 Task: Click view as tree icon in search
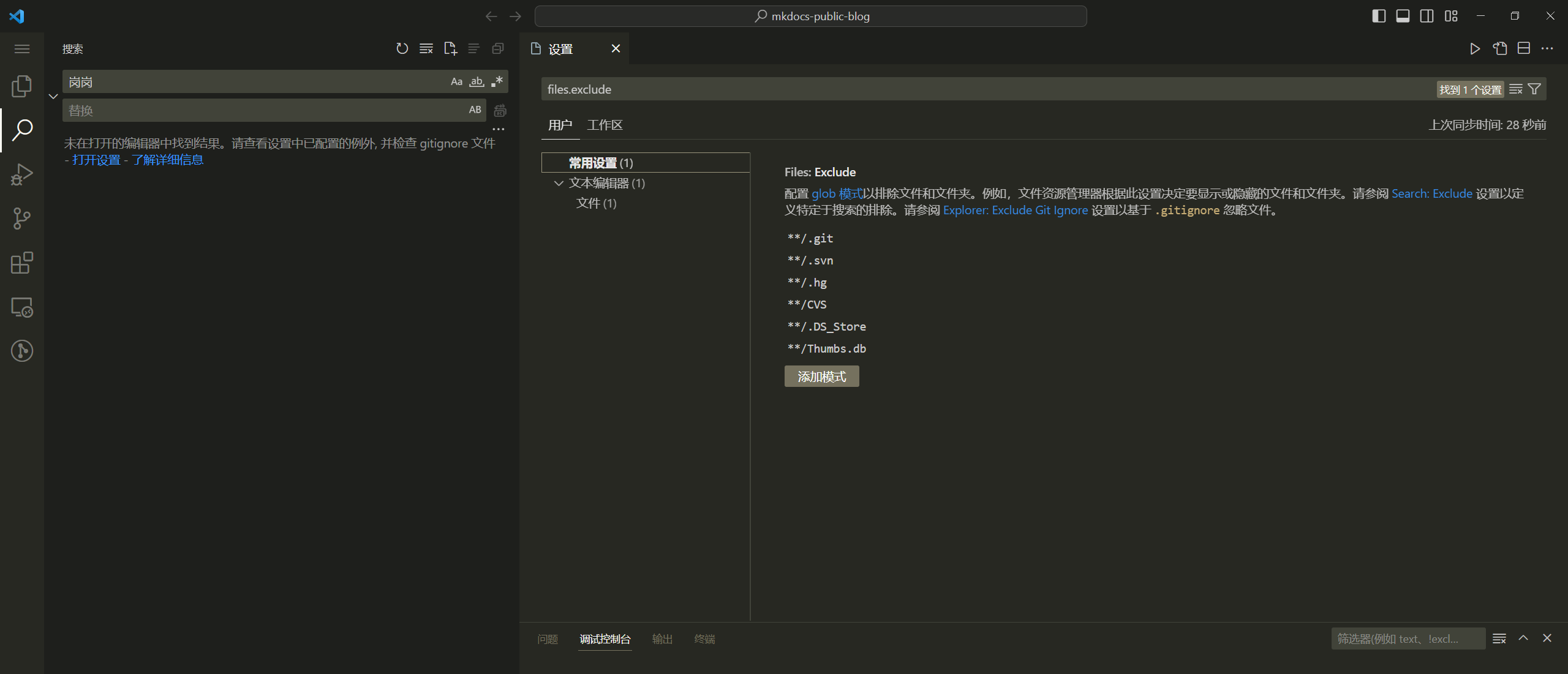[474, 48]
